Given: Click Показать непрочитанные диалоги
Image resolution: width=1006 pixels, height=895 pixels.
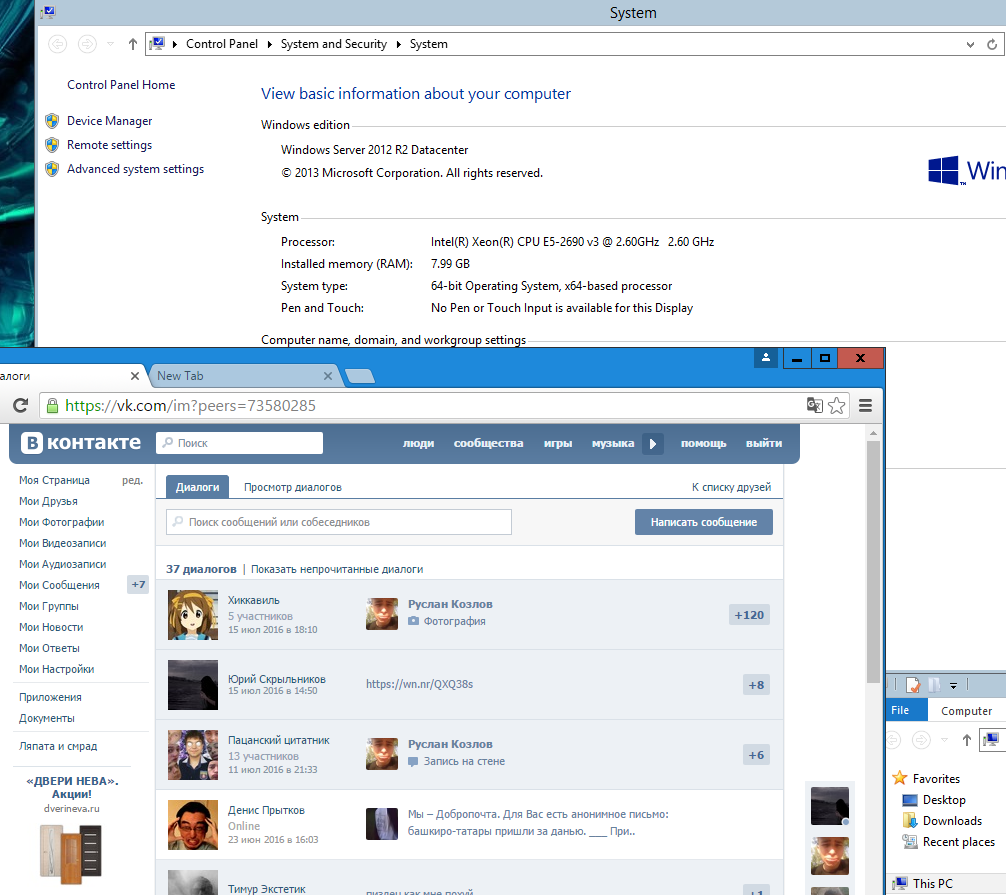Looking at the screenshot, I should click(x=337, y=569).
